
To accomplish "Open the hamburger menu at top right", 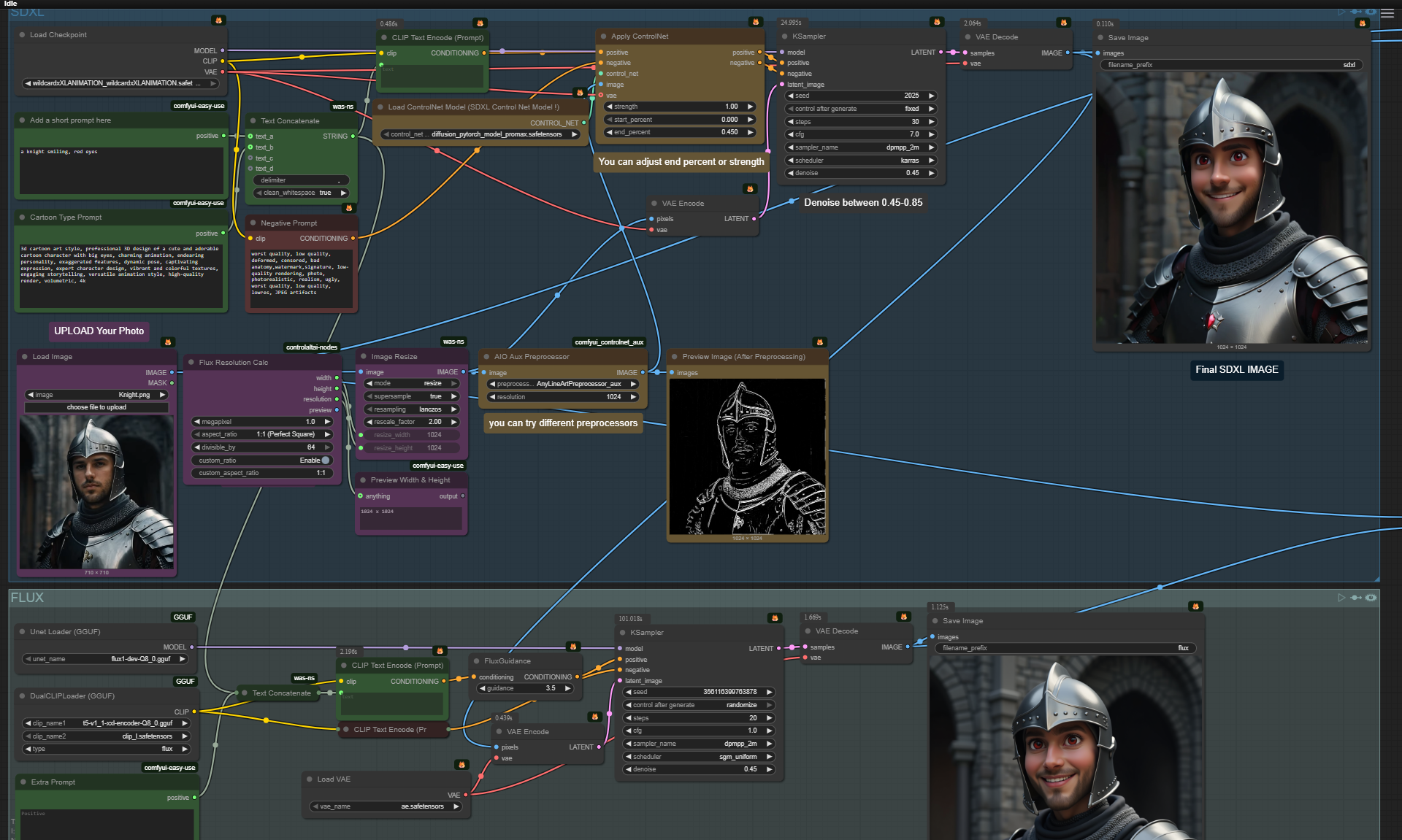I will pyautogui.click(x=1387, y=13).
